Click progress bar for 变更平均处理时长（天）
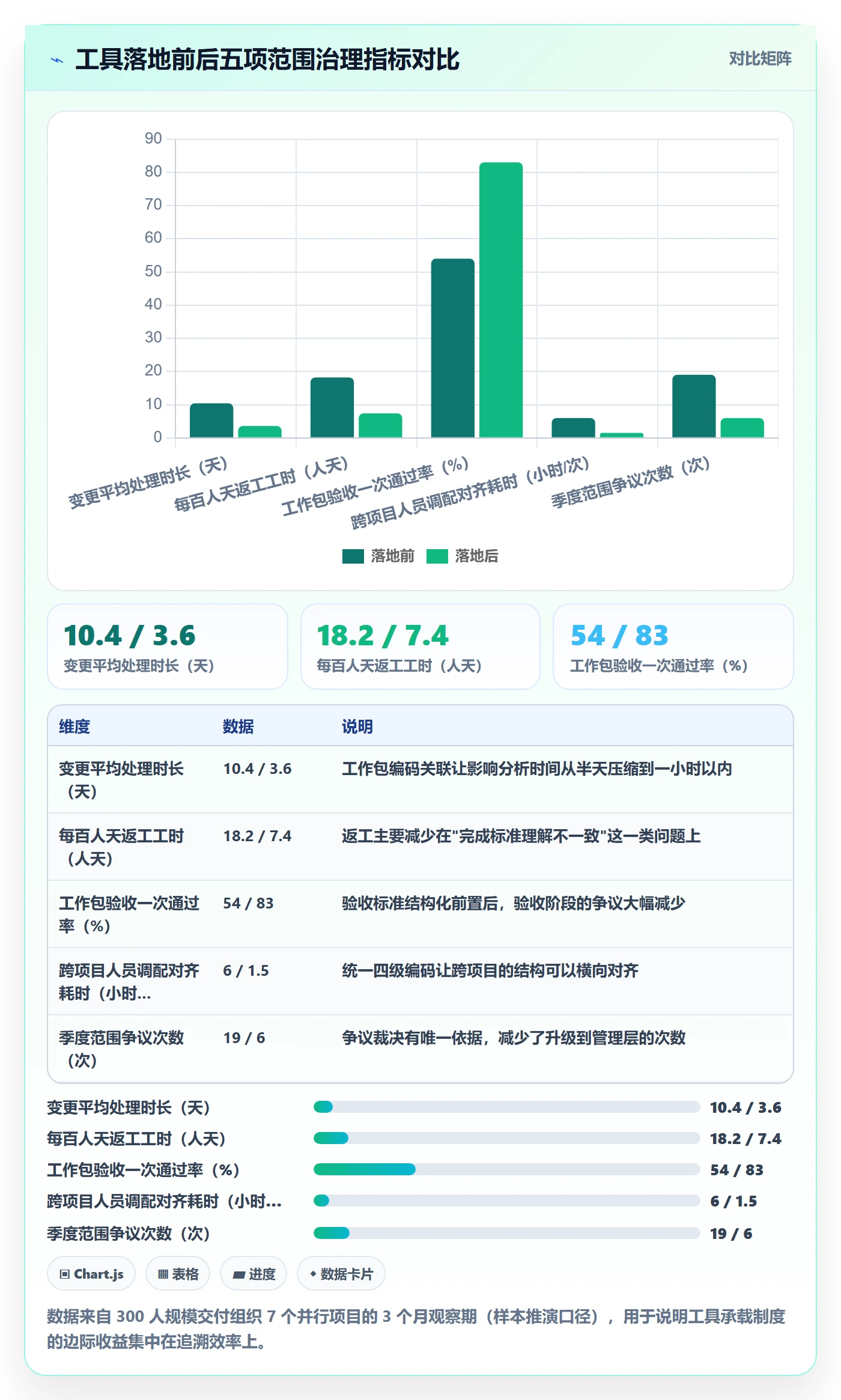Screen dimensions: 841x1400 pos(506,1107)
